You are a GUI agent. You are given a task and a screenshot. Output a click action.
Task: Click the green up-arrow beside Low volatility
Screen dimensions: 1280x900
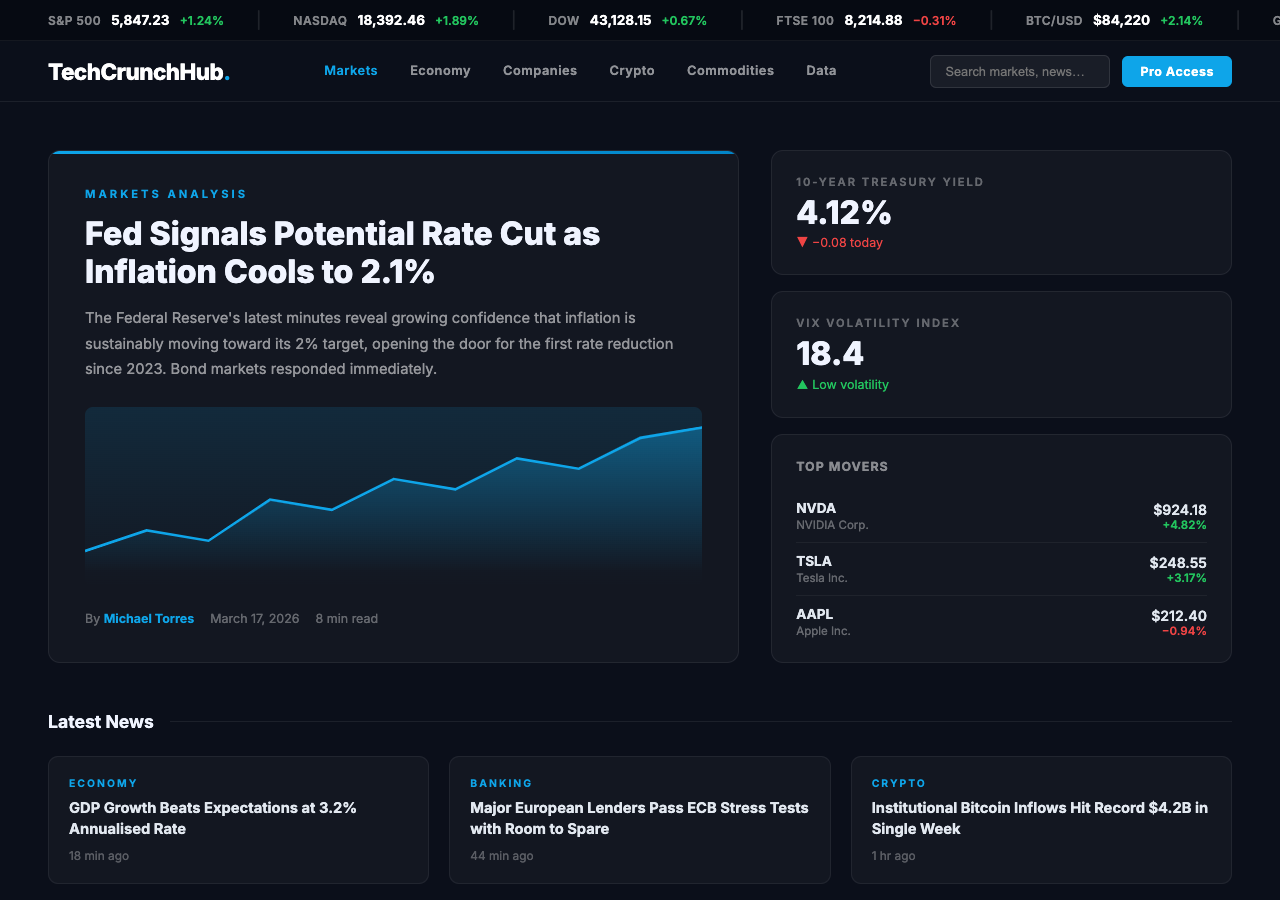801,384
